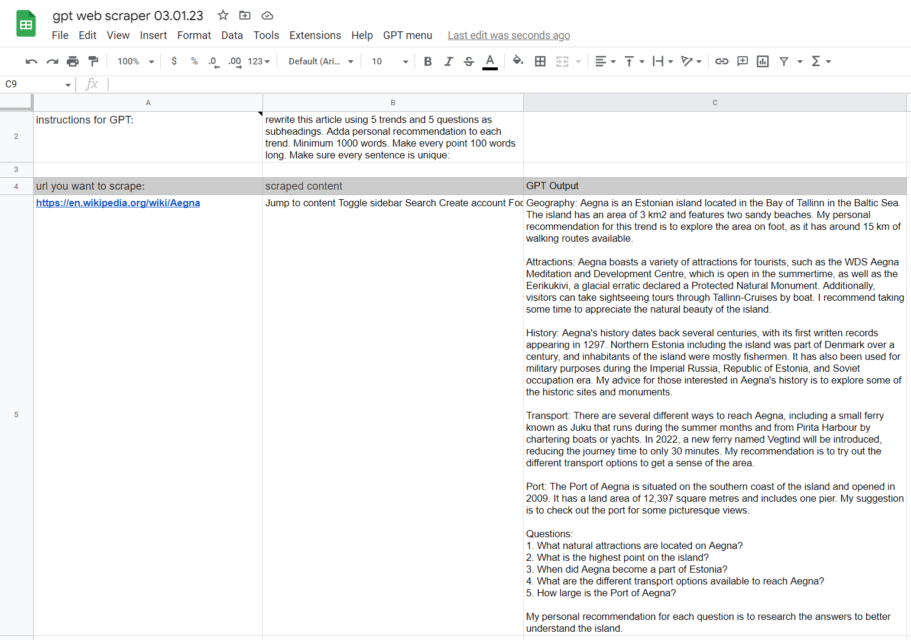Open the Insert menu
This screenshot has width=911, height=640.
(153, 35)
